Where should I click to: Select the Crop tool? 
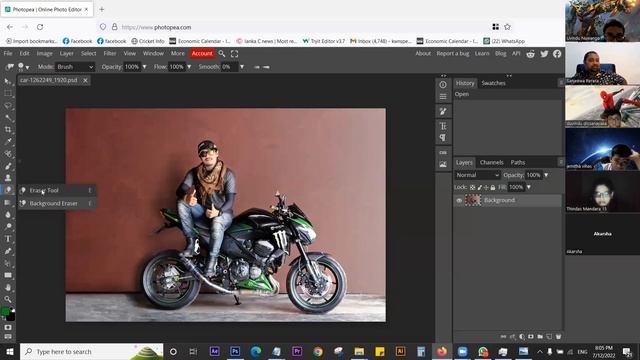8,129
